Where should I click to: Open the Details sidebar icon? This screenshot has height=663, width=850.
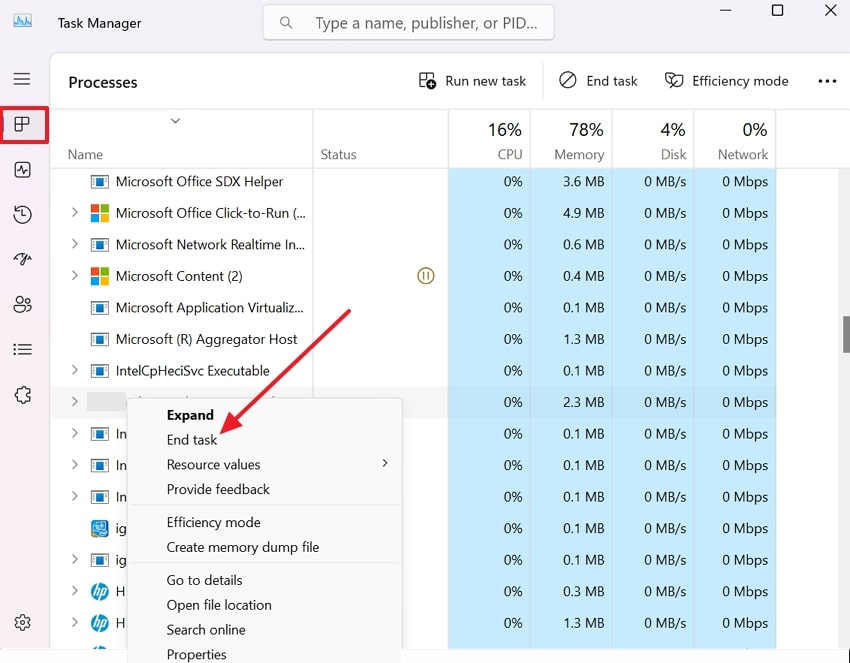(22, 350)
